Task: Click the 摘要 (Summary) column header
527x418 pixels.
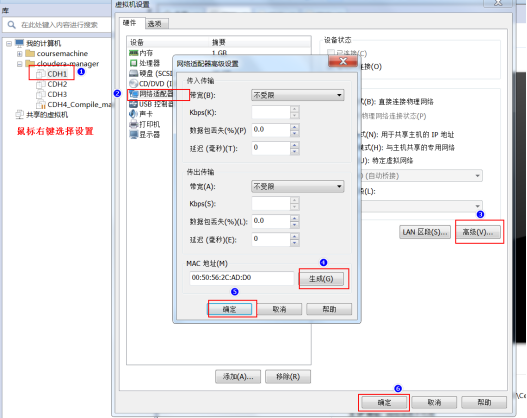Action: coord(259,42)
